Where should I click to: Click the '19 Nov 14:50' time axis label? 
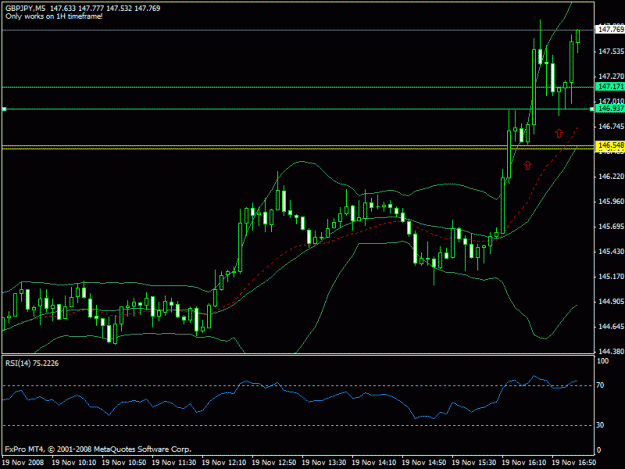(424, 463)
